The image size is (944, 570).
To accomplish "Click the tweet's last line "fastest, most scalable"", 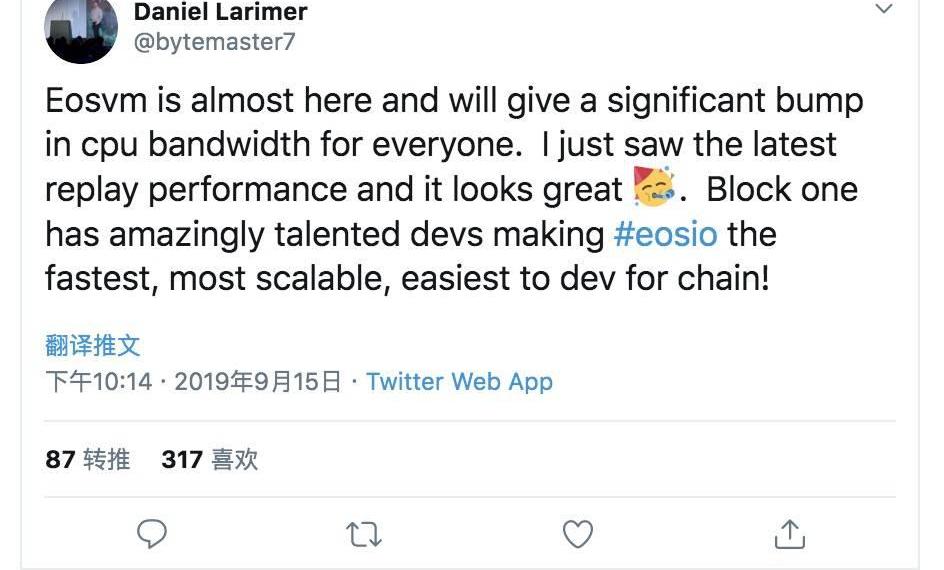I will (x=407, y=276).
